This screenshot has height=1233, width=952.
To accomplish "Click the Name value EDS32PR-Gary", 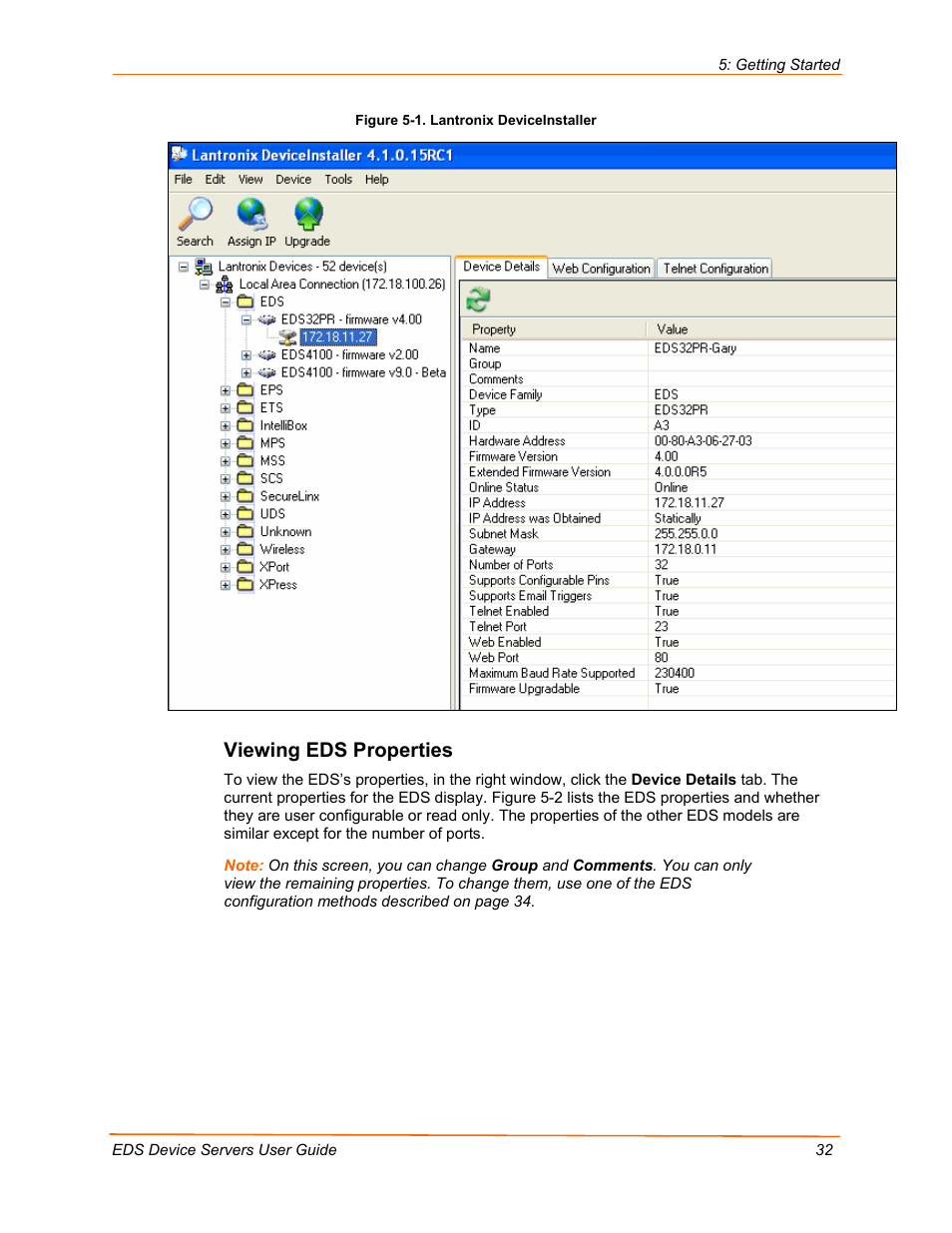I will (x=696, y=348).
